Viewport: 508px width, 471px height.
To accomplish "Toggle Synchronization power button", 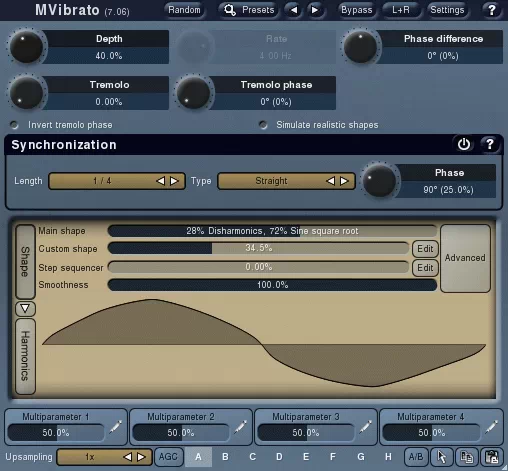I will 464,144.
